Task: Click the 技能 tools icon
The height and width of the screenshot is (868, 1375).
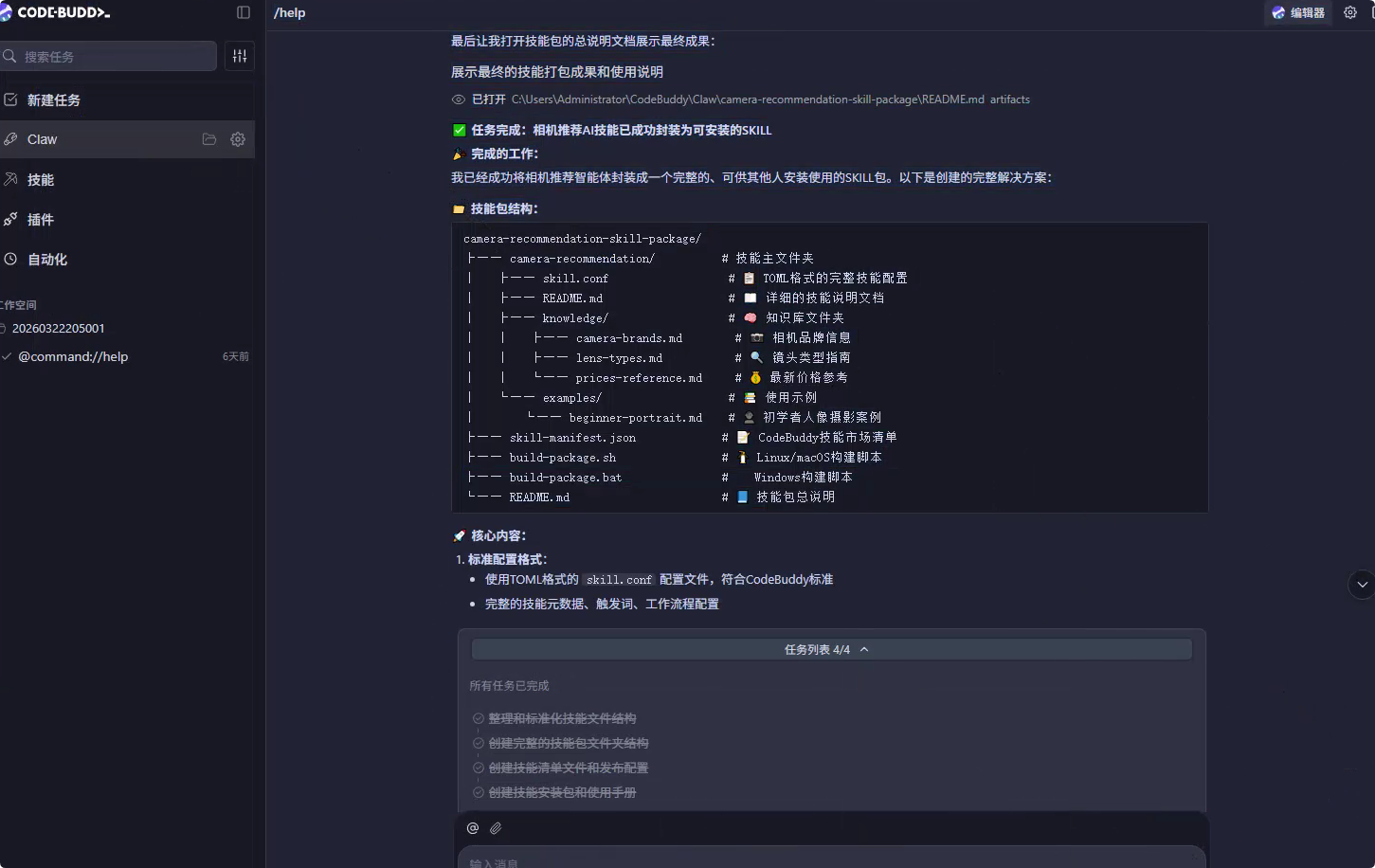Action: click(x=10, y=179)
